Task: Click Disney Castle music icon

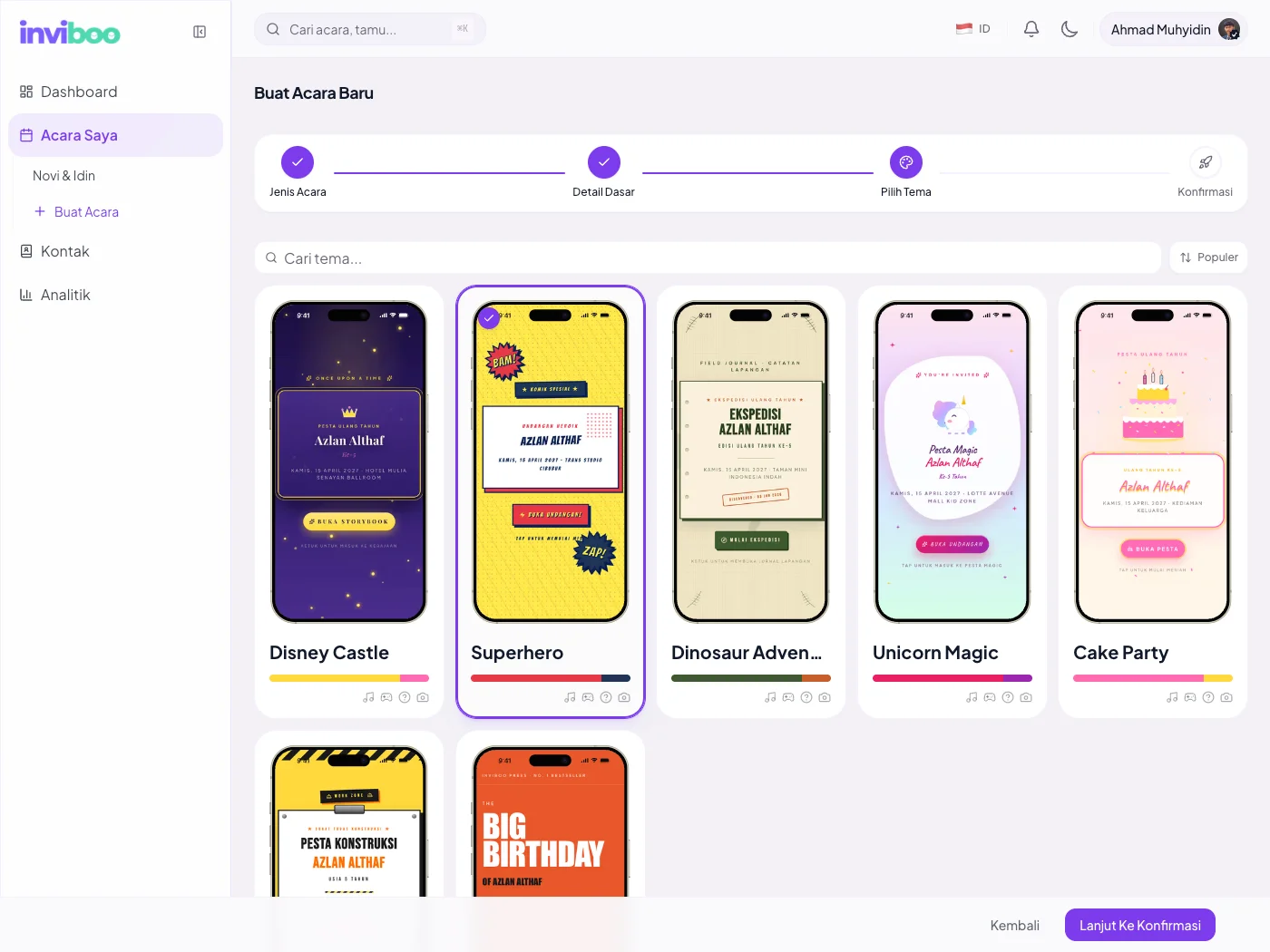Action: (x=368, y=697)
